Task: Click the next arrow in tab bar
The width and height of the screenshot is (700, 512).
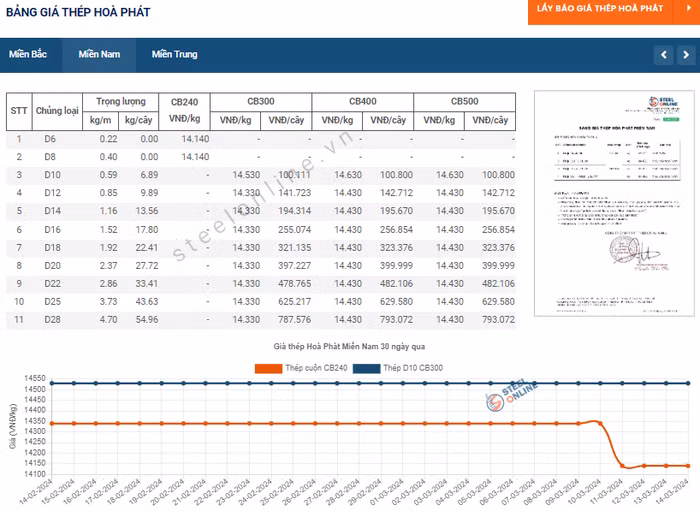Action: 685,54
